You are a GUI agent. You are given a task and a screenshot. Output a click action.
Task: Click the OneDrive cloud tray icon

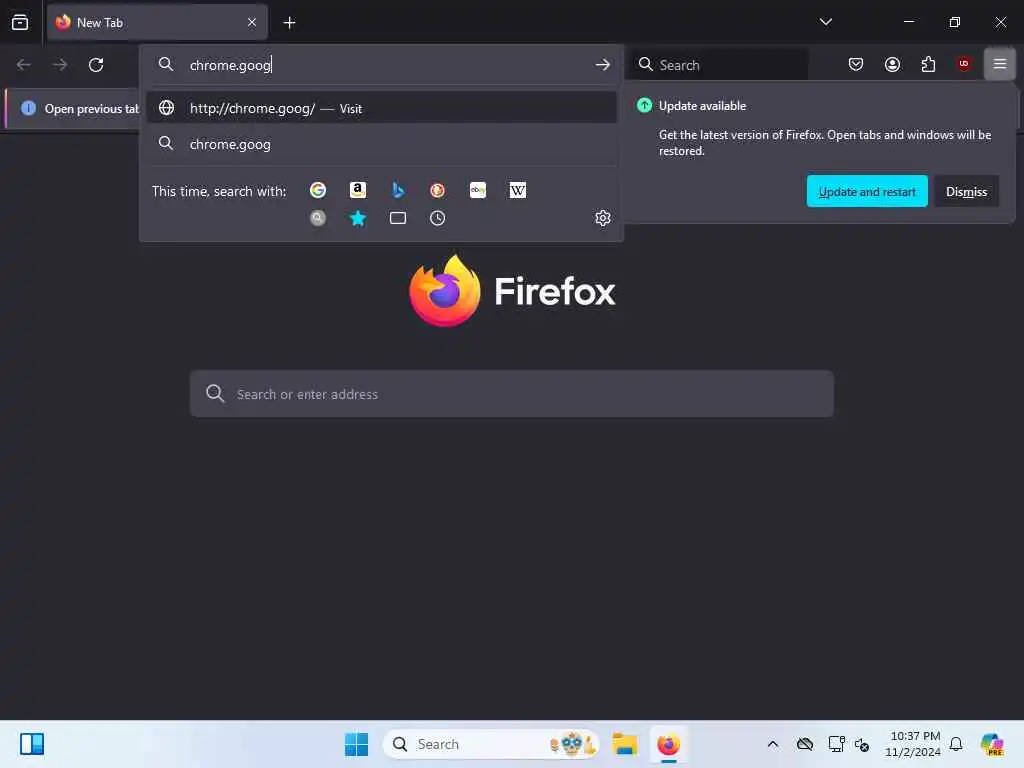[805, 744]
